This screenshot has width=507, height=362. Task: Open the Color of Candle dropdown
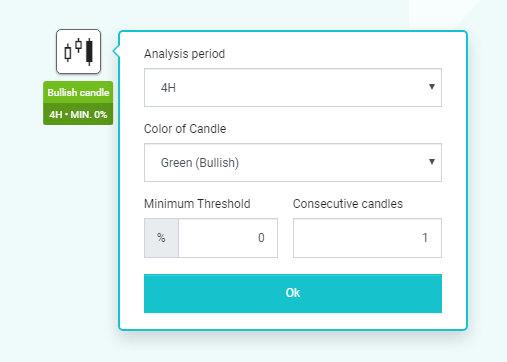pos(293,163)
